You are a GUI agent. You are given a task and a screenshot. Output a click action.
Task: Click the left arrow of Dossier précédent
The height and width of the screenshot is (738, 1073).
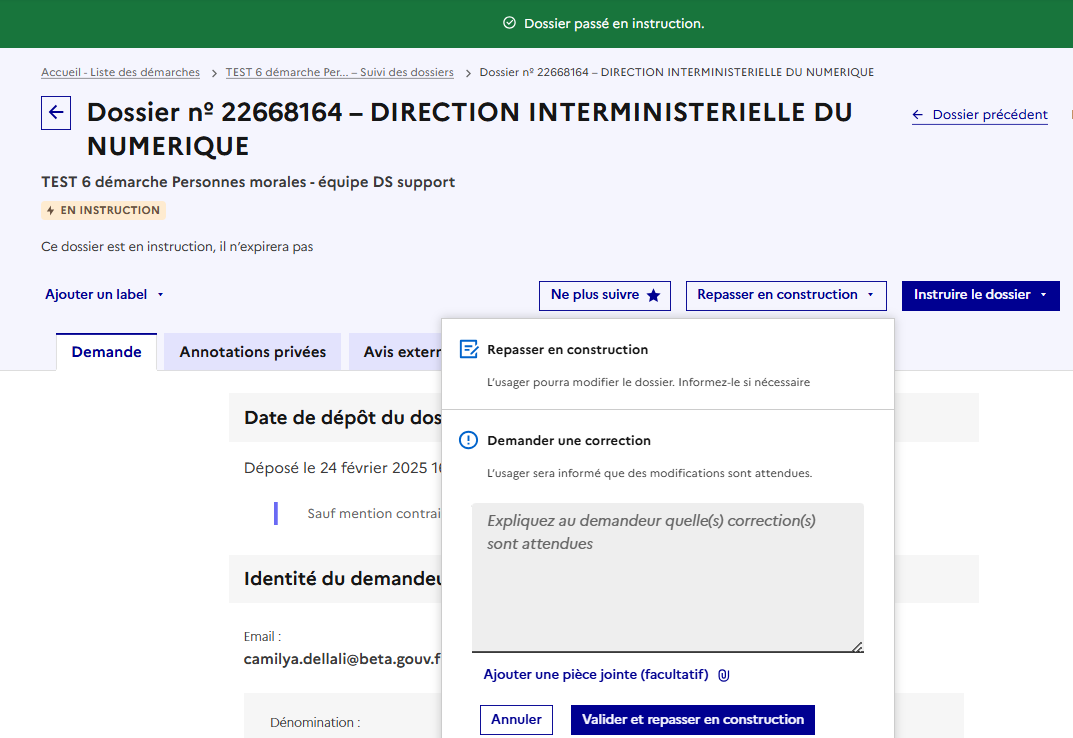(x=918, y=115)
